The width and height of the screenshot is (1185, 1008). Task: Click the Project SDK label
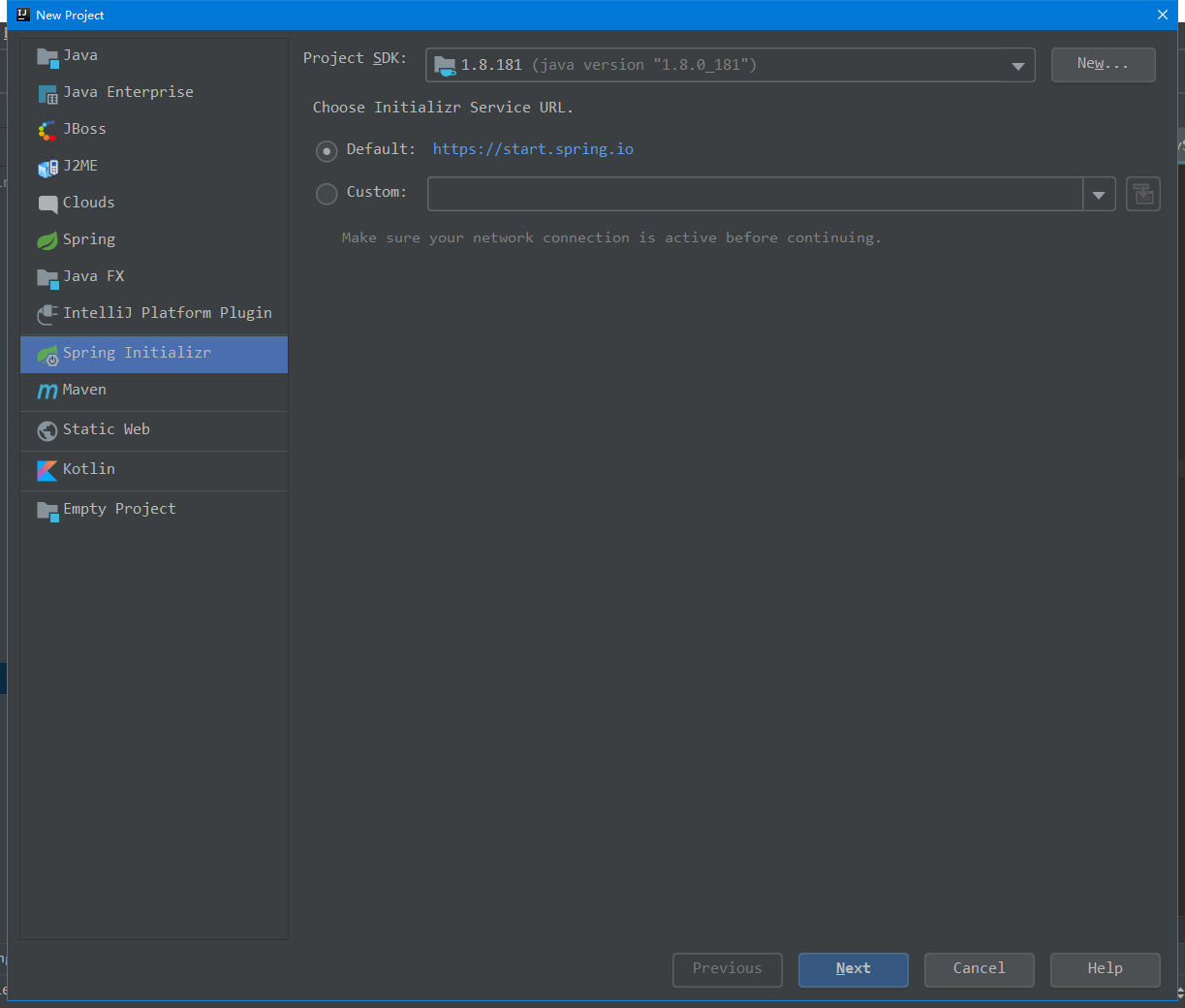pos(355,58)
